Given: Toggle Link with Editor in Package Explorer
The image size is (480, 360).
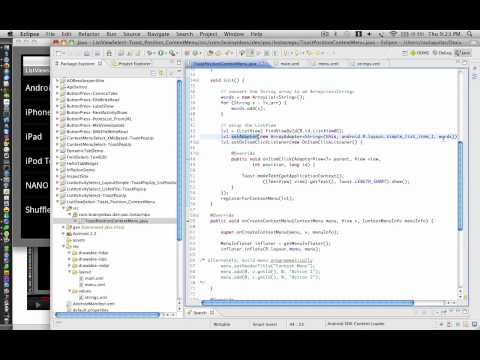Looking at the screenshot, I should [x=162, y=73].
